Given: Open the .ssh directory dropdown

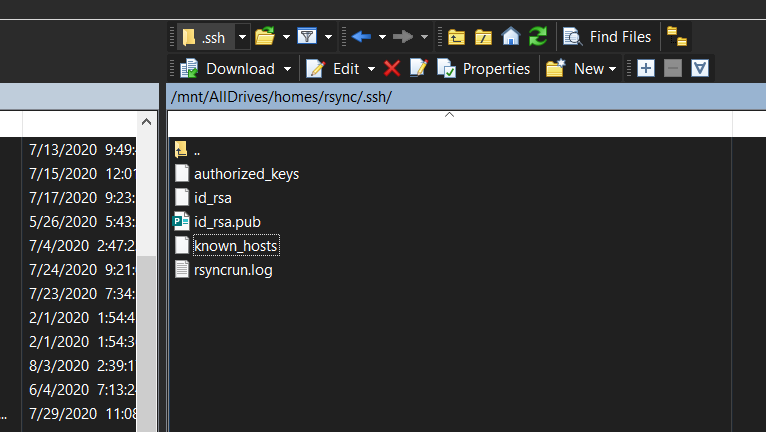Looking at the screenshot, I should (242, 37).
